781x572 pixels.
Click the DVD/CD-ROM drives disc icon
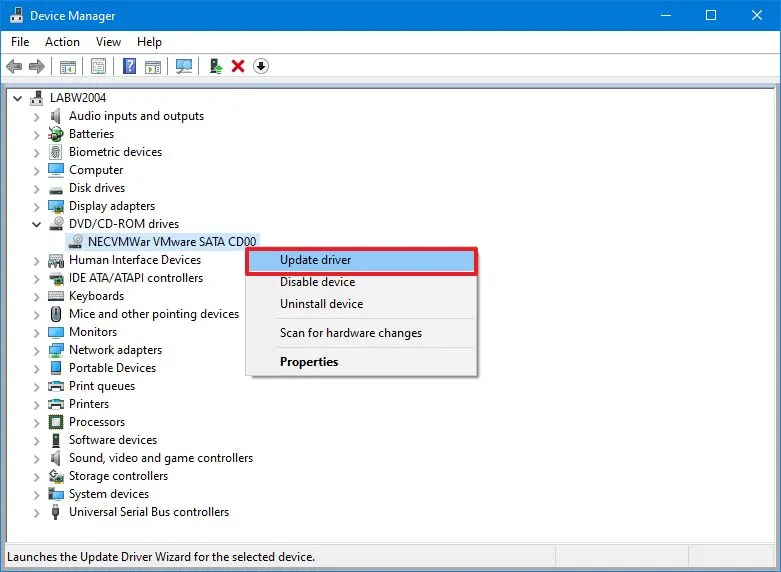click(56, 223)
